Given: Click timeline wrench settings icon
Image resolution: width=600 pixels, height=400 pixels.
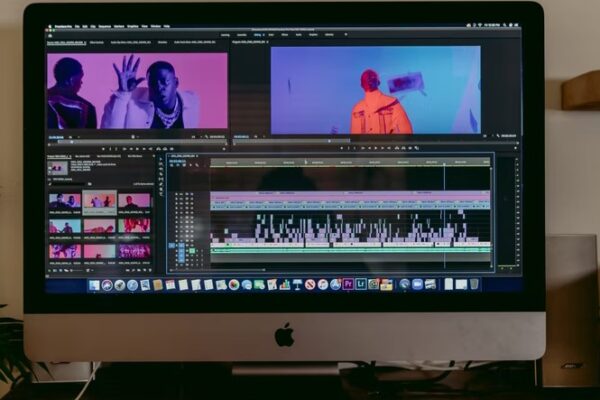Looking at the screenshot, I should coord(197,165).
